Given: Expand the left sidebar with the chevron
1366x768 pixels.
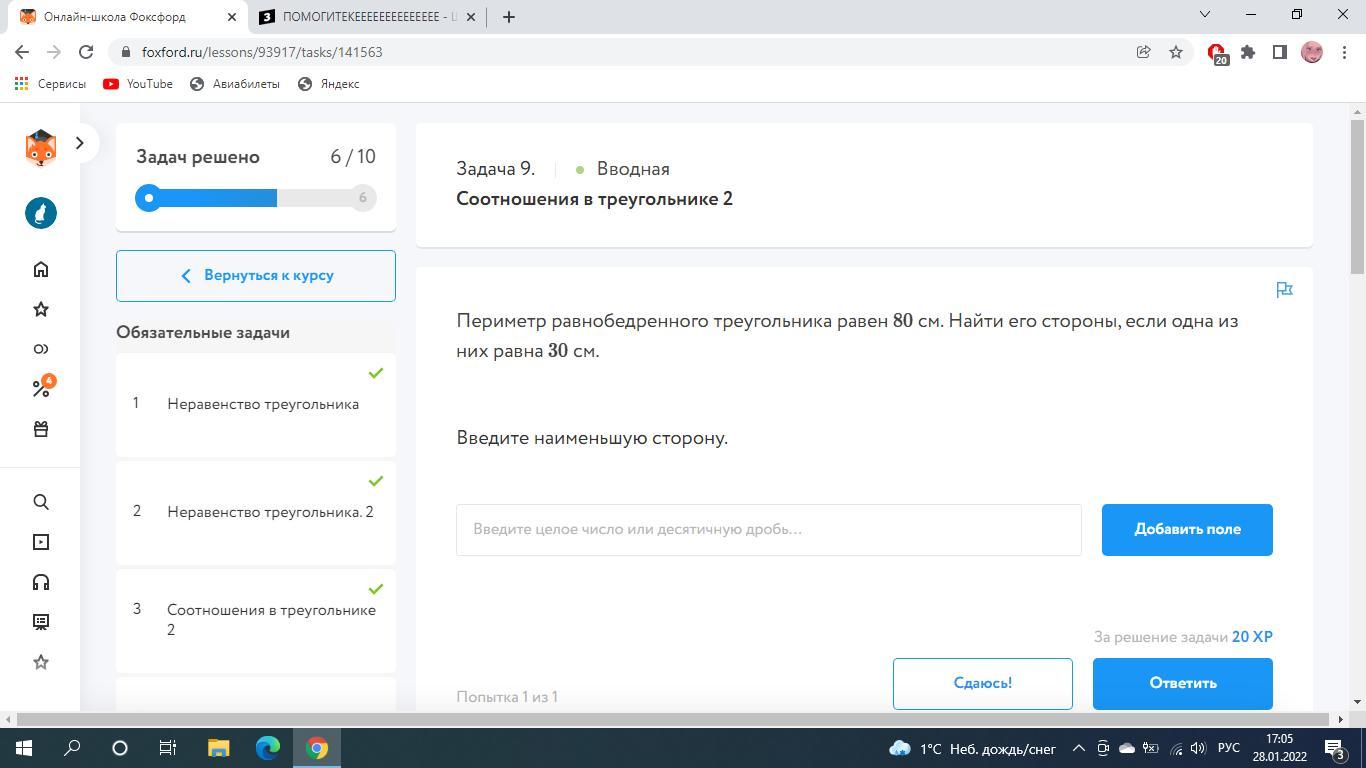Looking at the screenshot, I should pyautogui.click(x=80, y=143).
